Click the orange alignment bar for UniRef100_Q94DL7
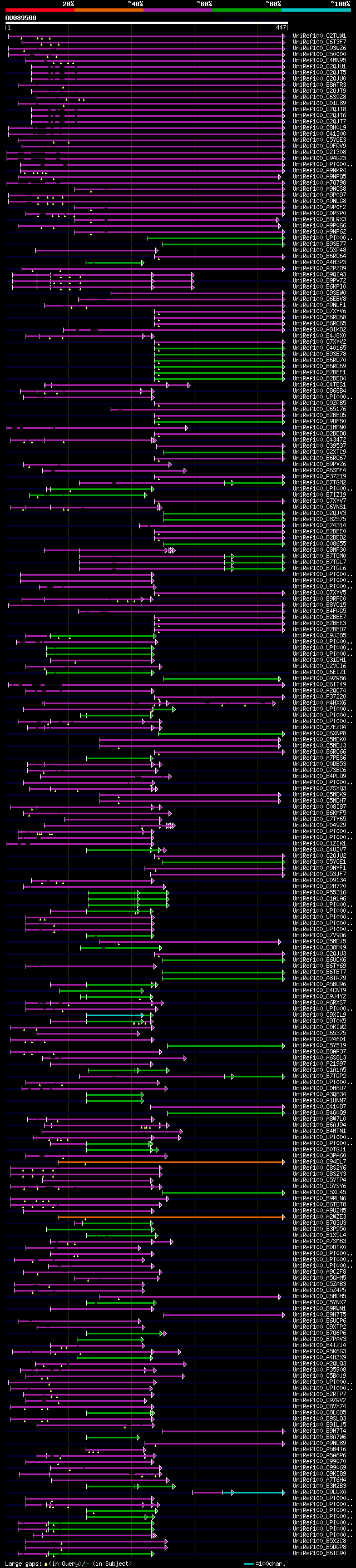 [x=171, y=1162]
